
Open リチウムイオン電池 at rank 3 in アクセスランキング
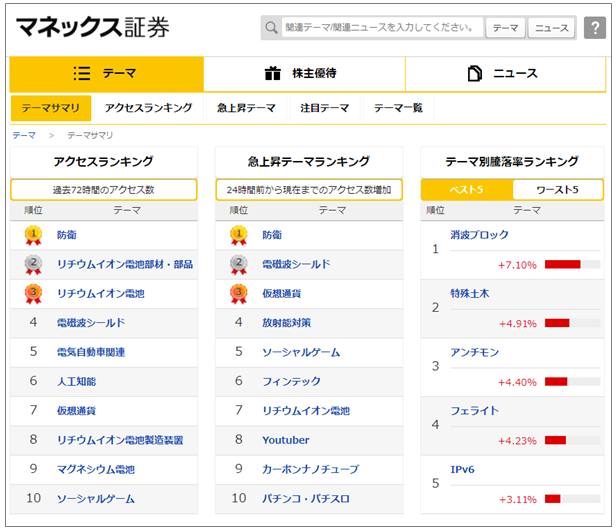(x=101, y=294)
